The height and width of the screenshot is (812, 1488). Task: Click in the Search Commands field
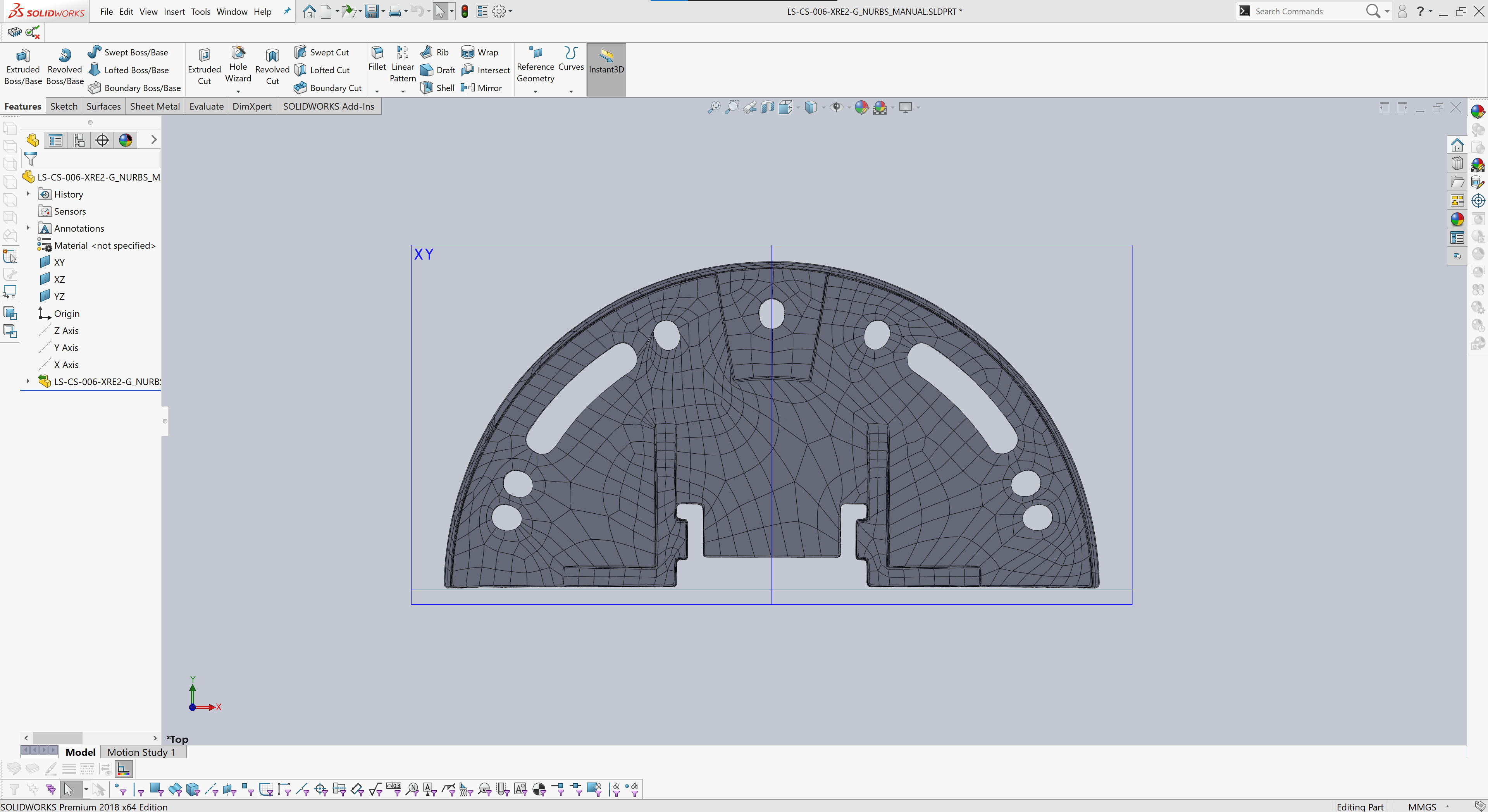tap(1307, 11)
